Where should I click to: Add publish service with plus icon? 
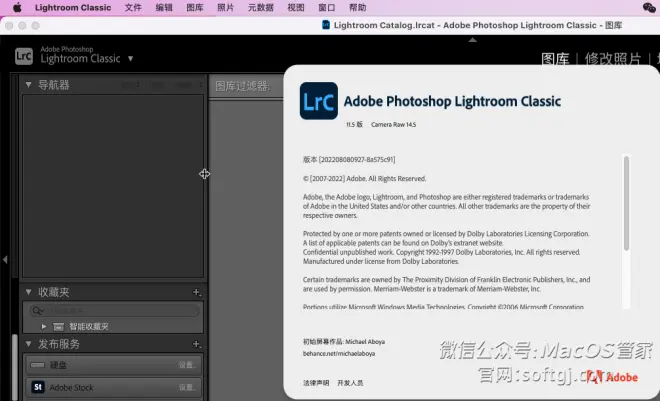[196, 344]
